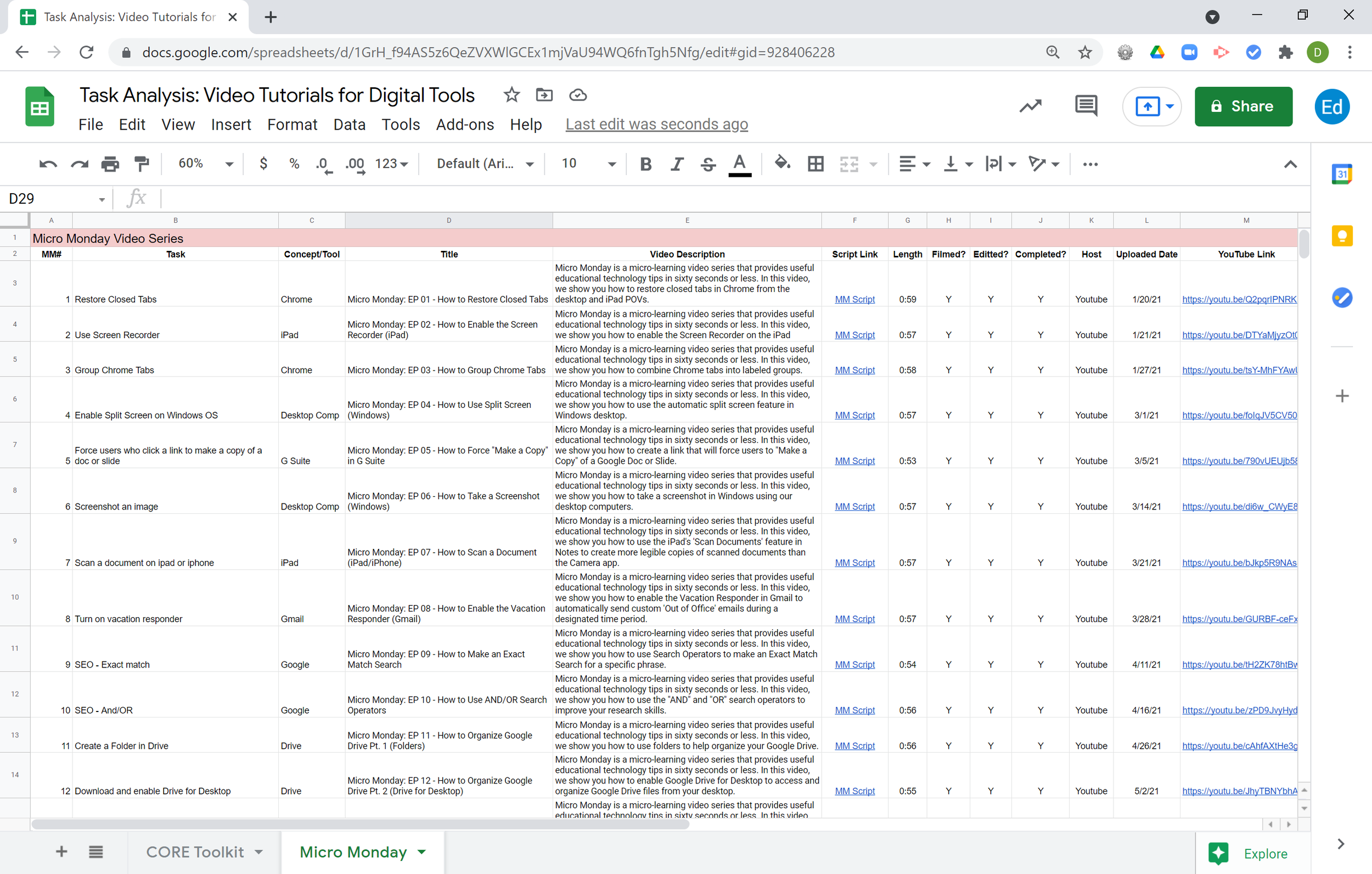
Task: Open the MM Script link for episode 1
Action: coord(854,299)
